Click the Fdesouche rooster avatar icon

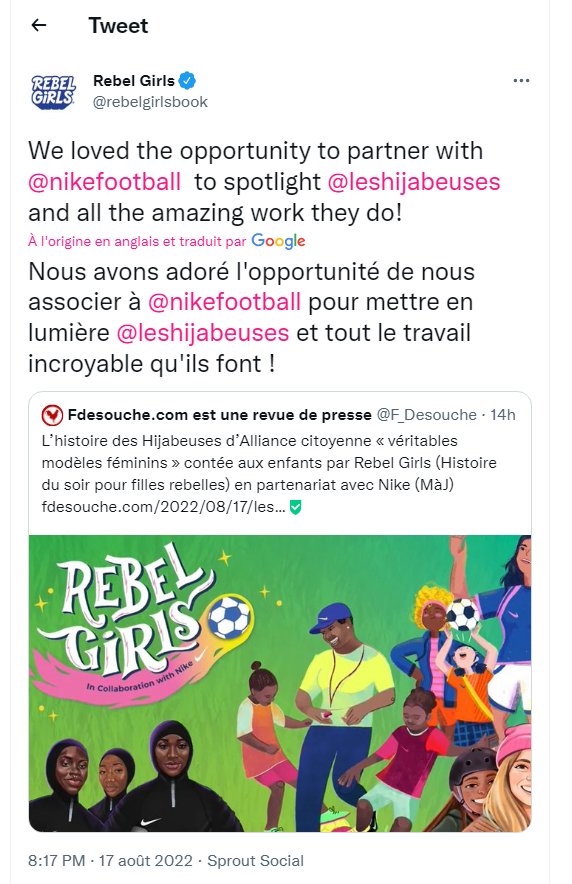point(52,415)
